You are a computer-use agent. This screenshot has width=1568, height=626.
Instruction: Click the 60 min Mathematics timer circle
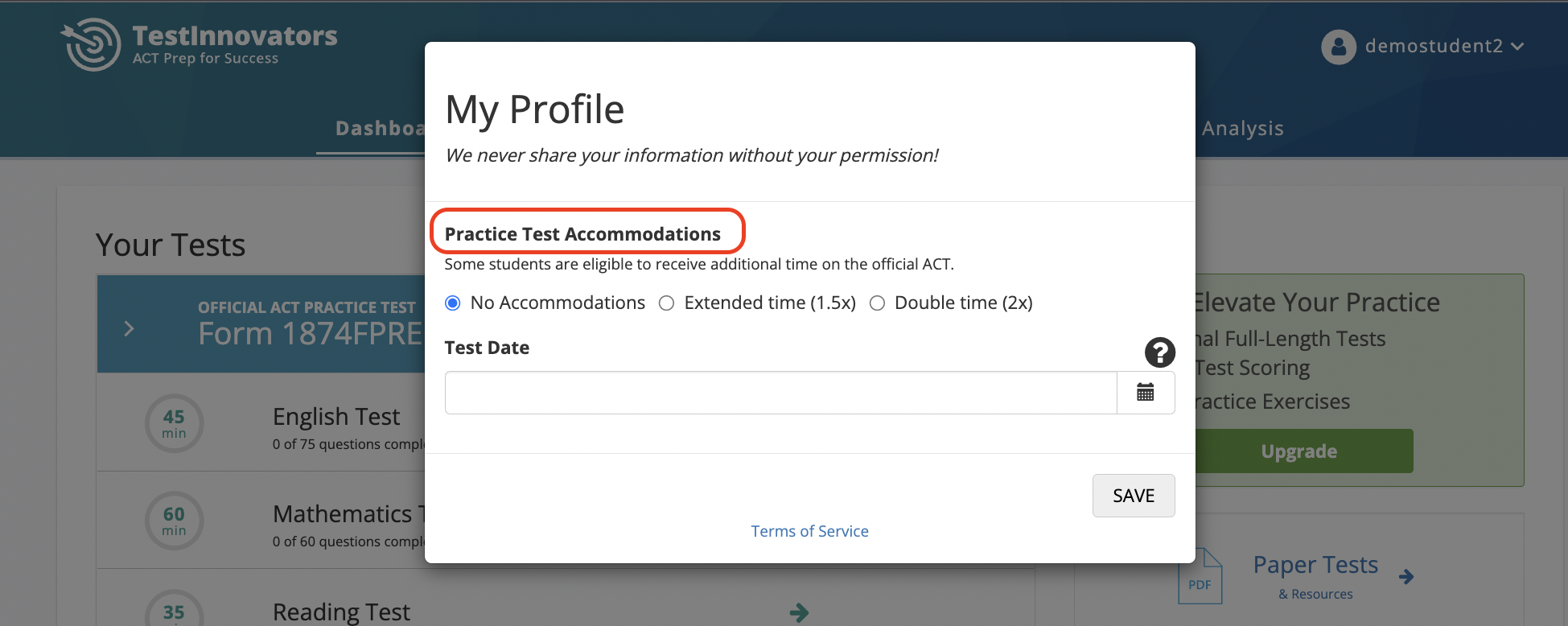coord(174,521)
